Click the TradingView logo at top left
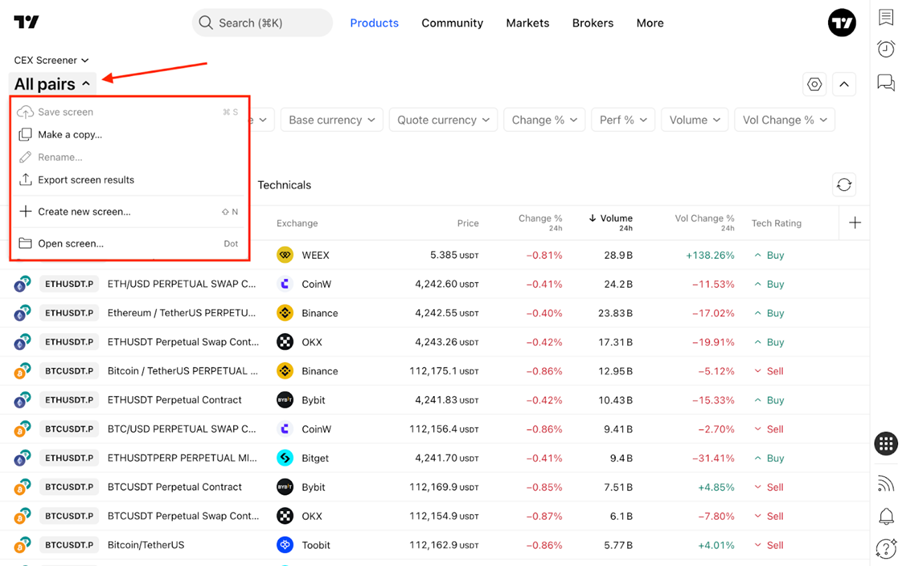This screenshot has height=566, width=902. click(x=26, y=22)
